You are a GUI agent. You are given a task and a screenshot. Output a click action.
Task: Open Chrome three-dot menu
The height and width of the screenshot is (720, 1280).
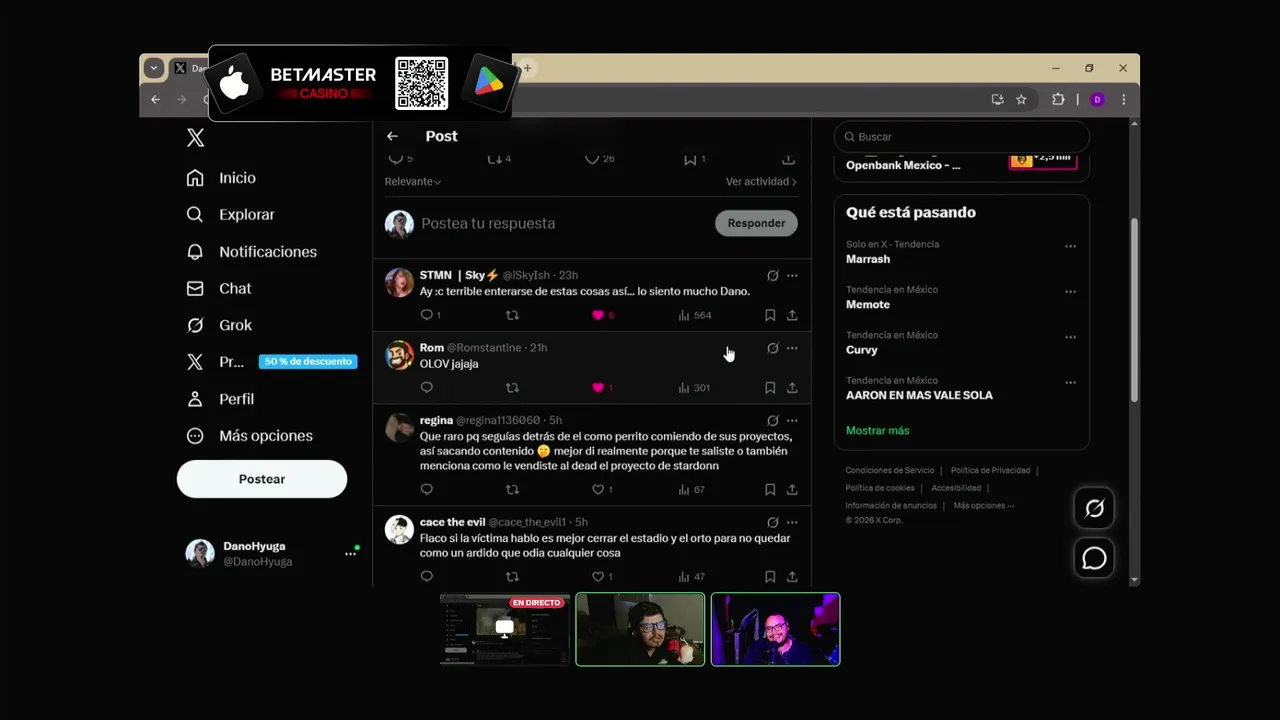(1124, 99)
